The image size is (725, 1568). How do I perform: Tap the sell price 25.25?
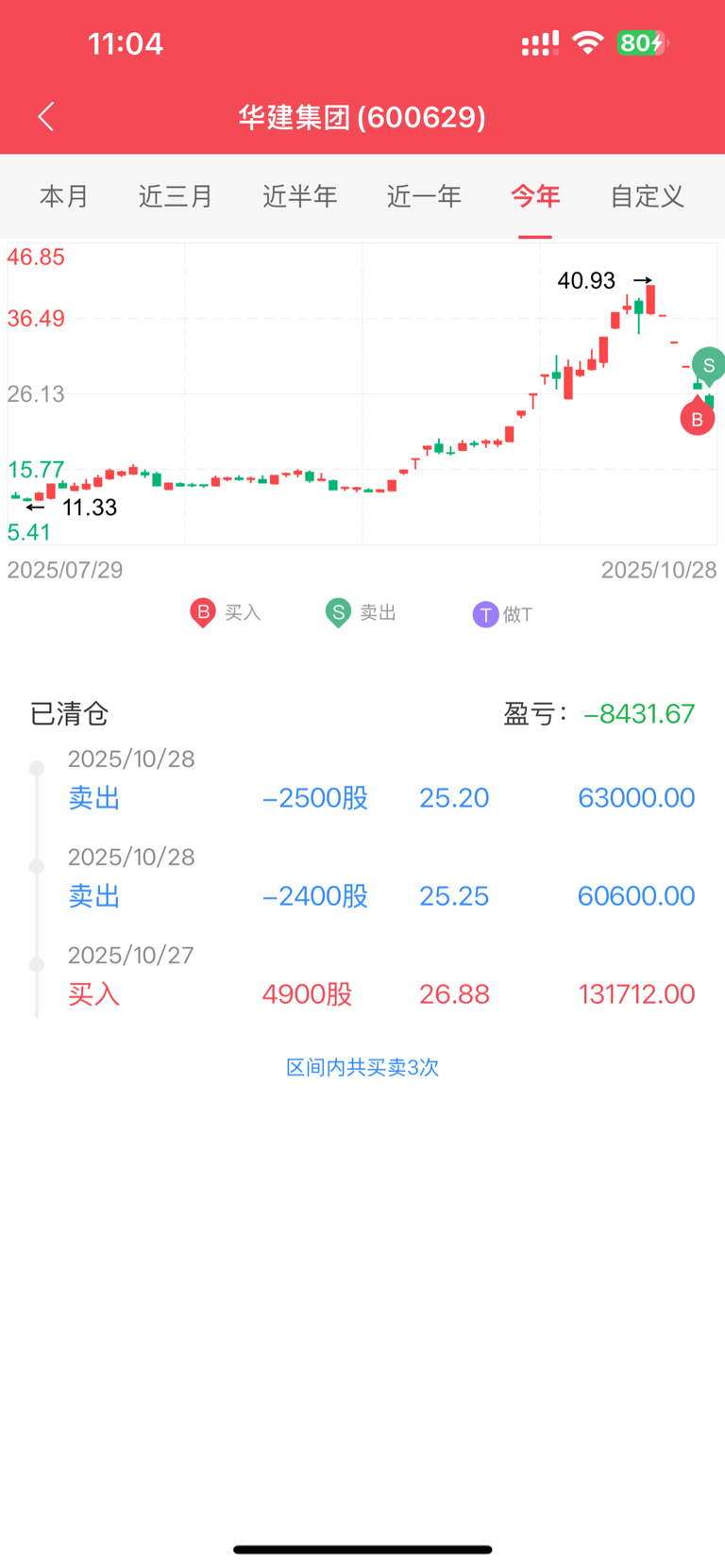pyautogui.click(x=454, y=896)
